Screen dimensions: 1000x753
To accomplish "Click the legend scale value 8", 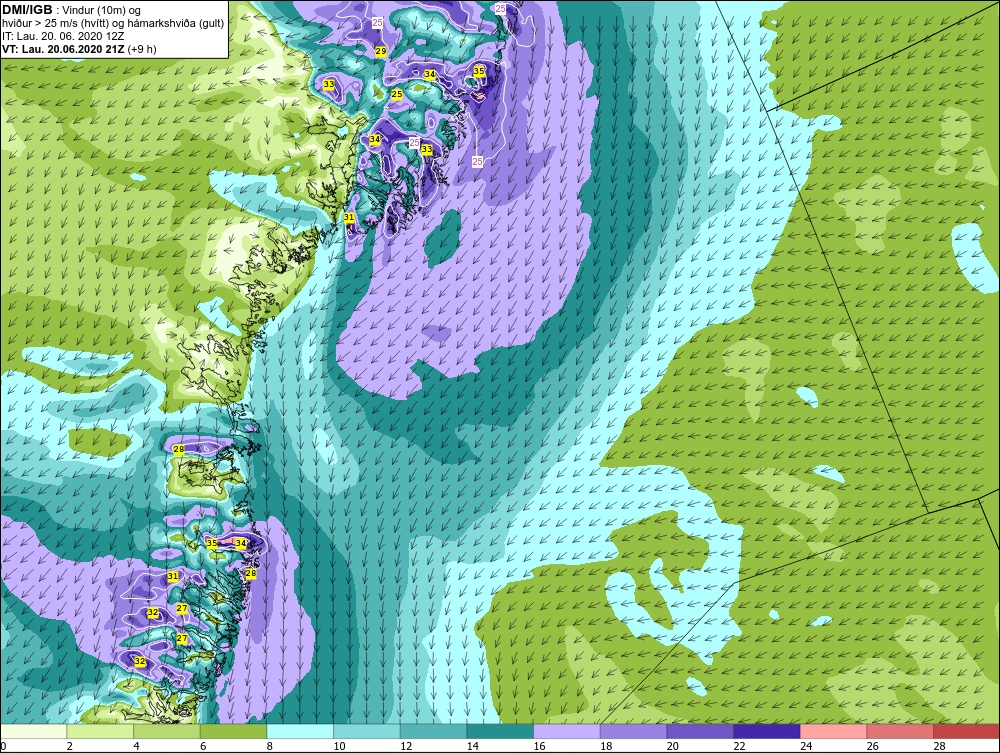I will [270, 746].
